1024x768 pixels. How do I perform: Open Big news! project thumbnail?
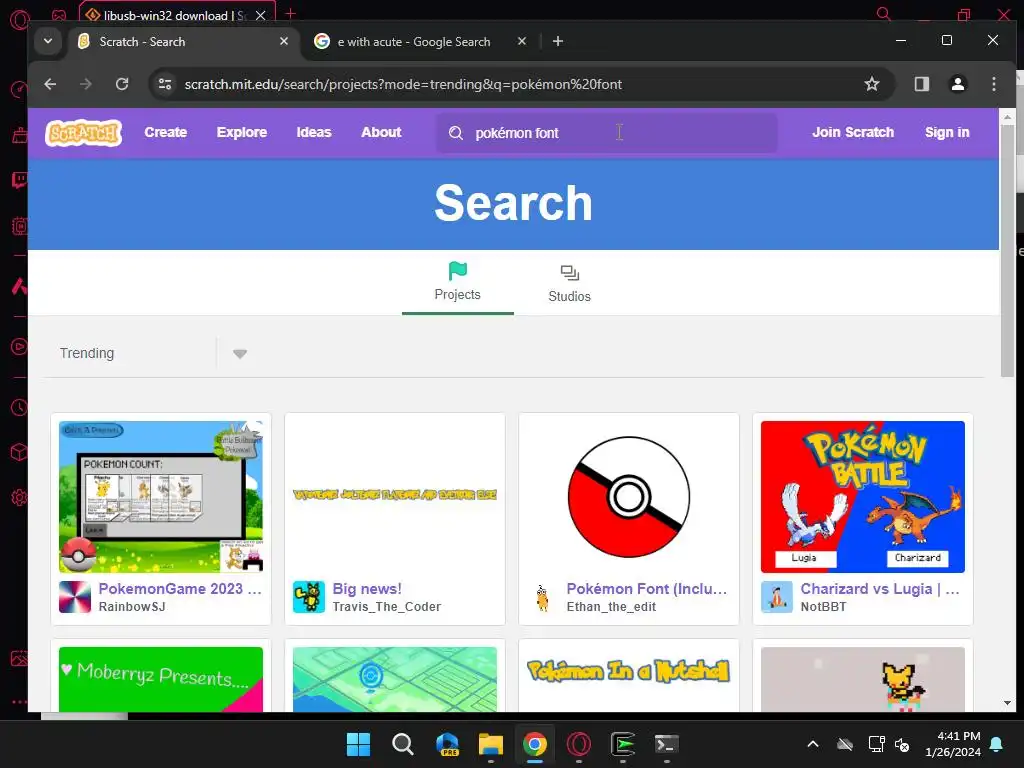pyautogui.click(x=395, y=496)
